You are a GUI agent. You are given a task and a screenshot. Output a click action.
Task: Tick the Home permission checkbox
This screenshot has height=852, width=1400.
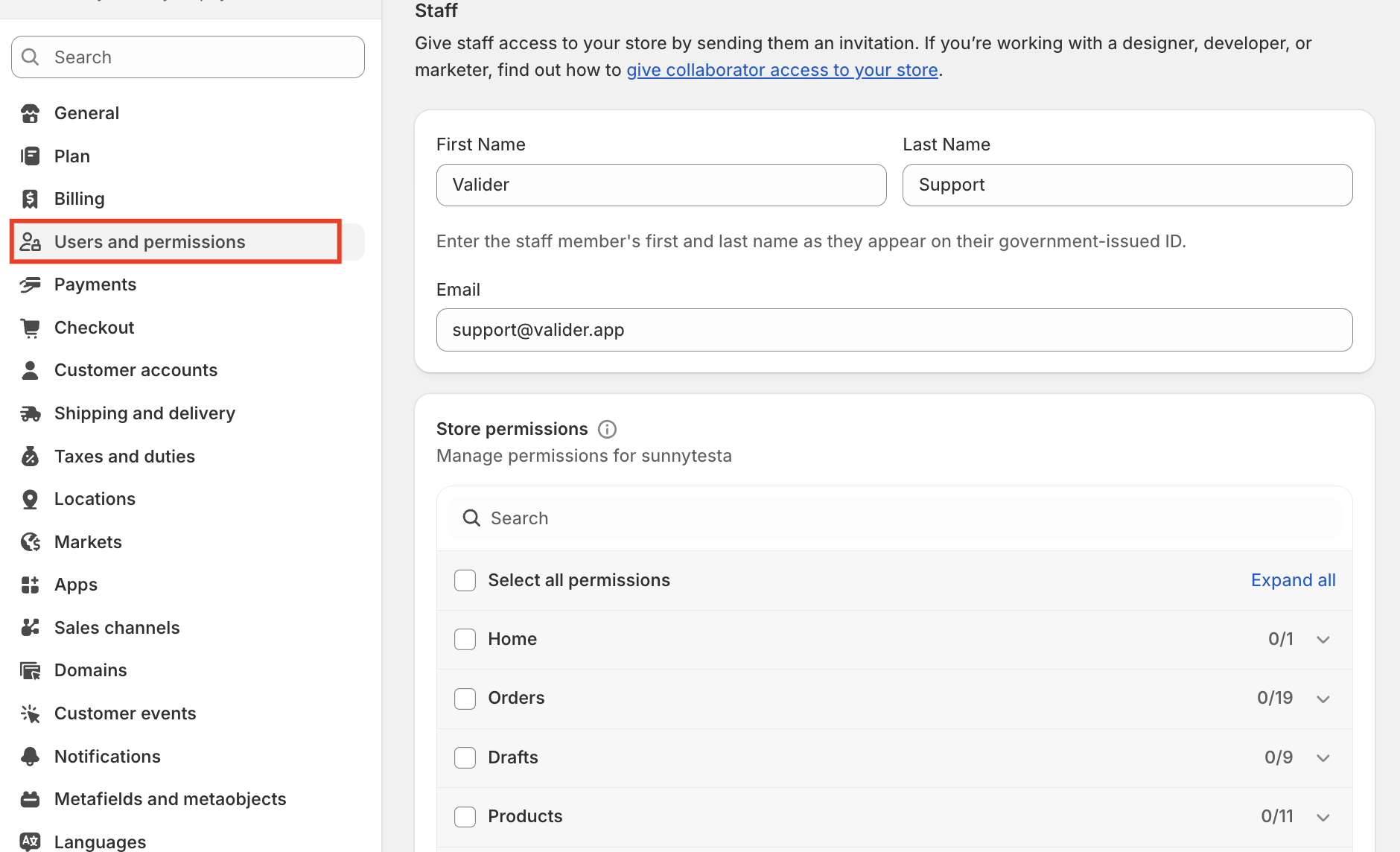(x=465, y=639)
